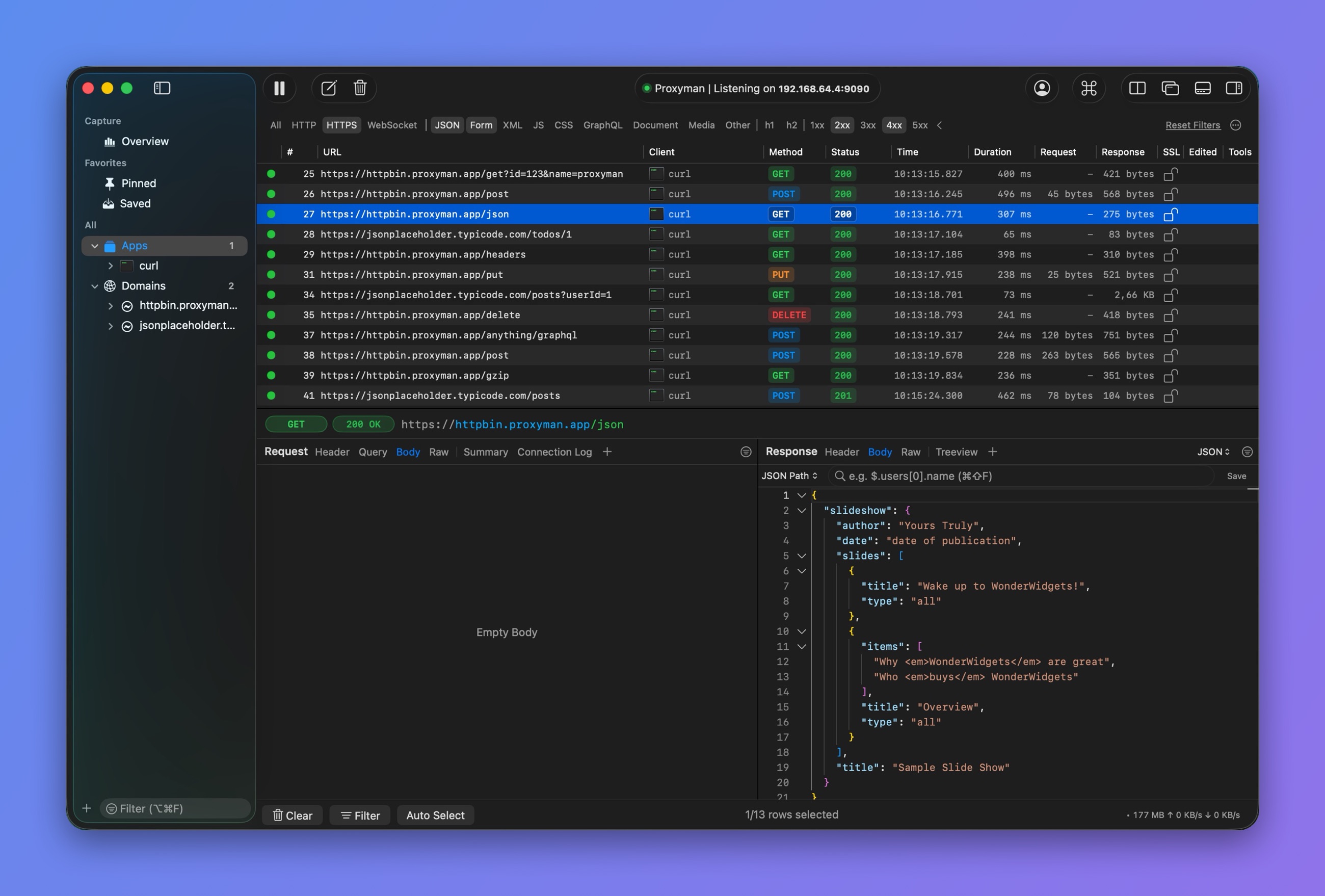Image resolution: width=1325 pixels, height=896 pixels.
Task: Toggle the 4xx status filter
Action: click(893, 125)
